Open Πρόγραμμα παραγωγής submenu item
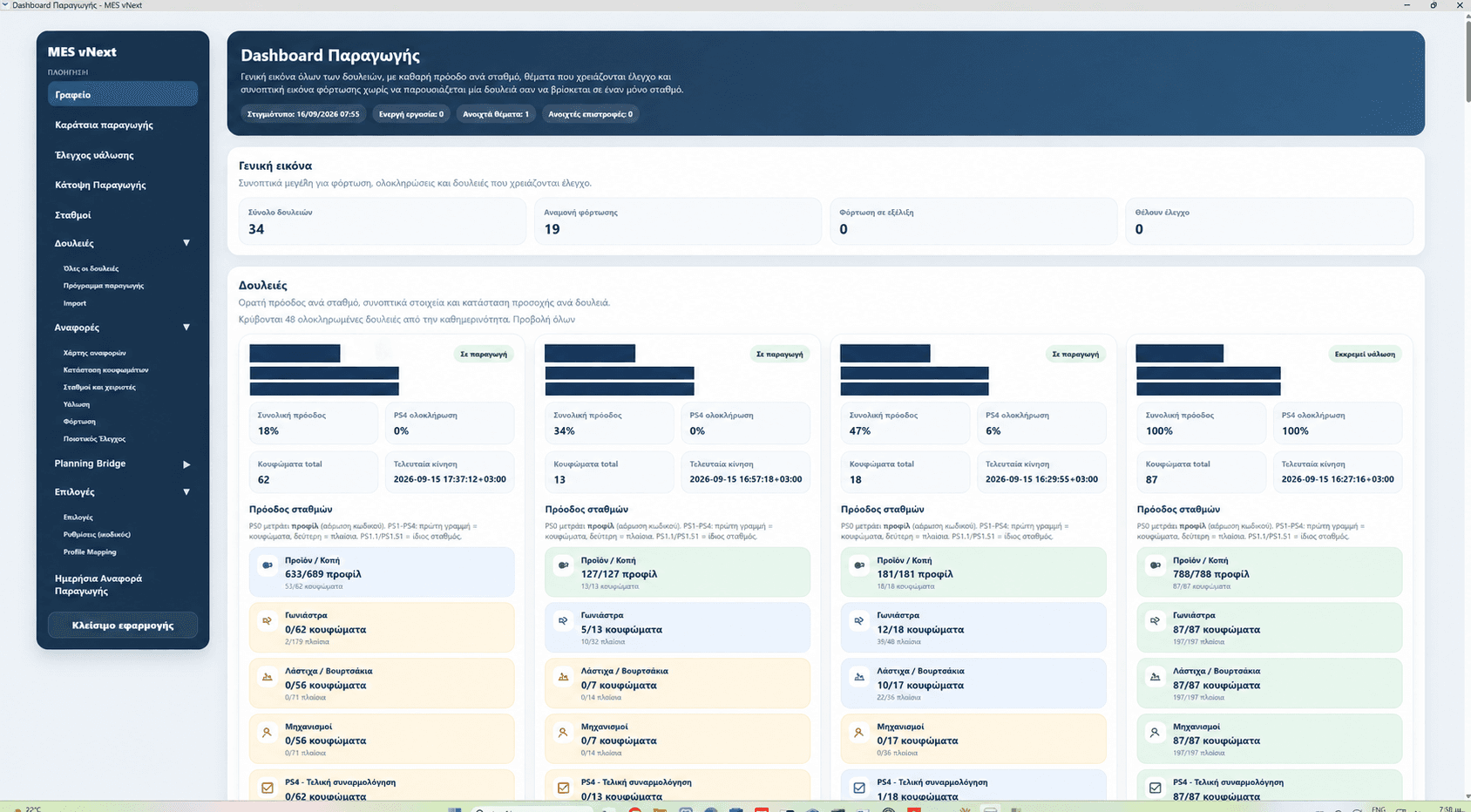Viewport: 1471px width, 812px height. [104, 286]
